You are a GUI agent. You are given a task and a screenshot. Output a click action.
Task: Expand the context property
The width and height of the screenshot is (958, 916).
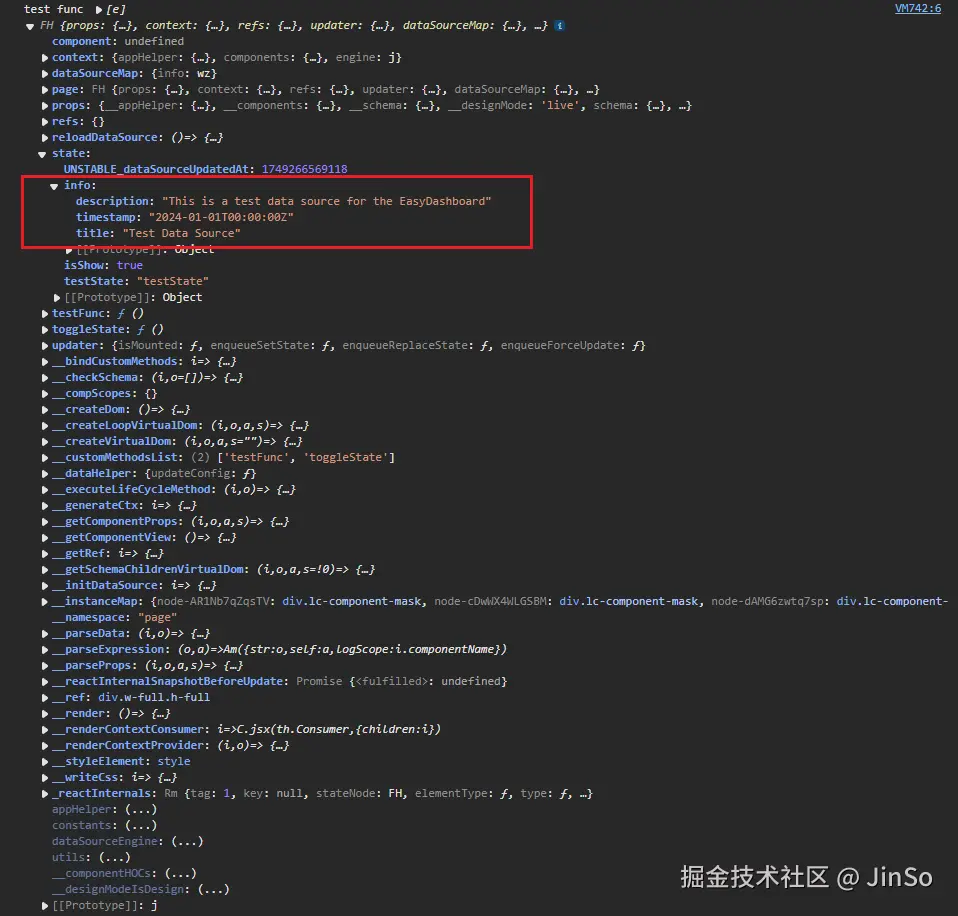(43, 57)
